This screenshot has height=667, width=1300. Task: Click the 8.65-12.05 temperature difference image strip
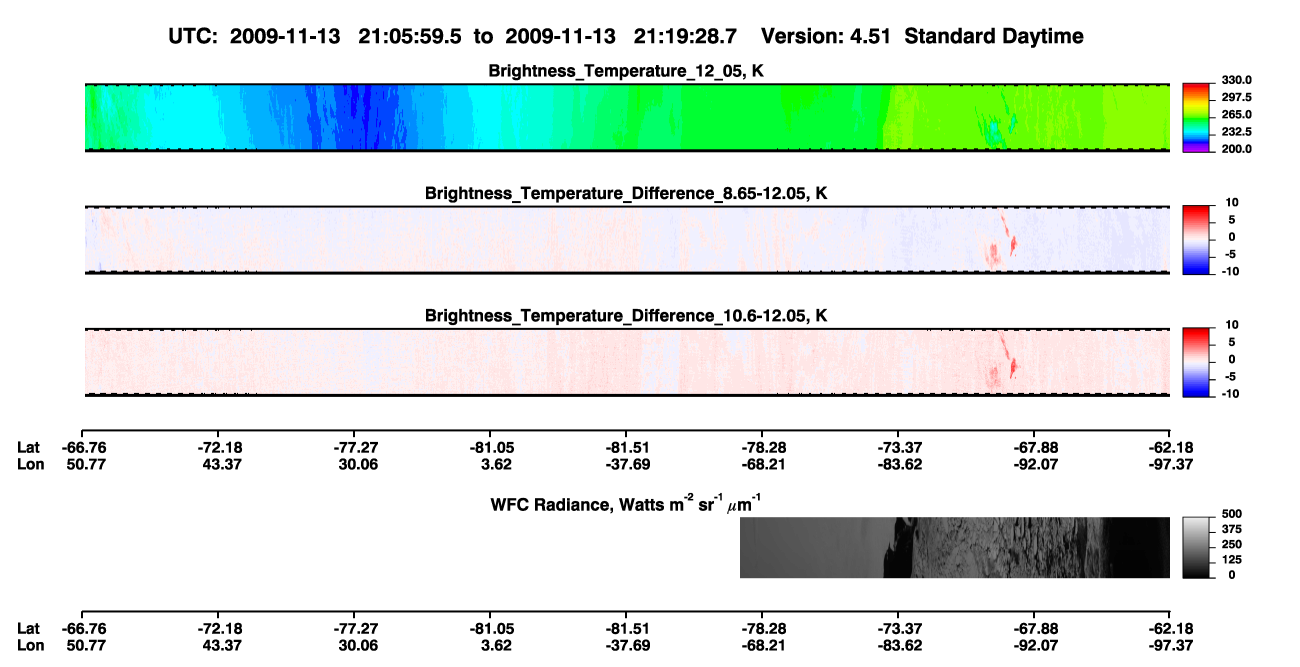[626, 239]
